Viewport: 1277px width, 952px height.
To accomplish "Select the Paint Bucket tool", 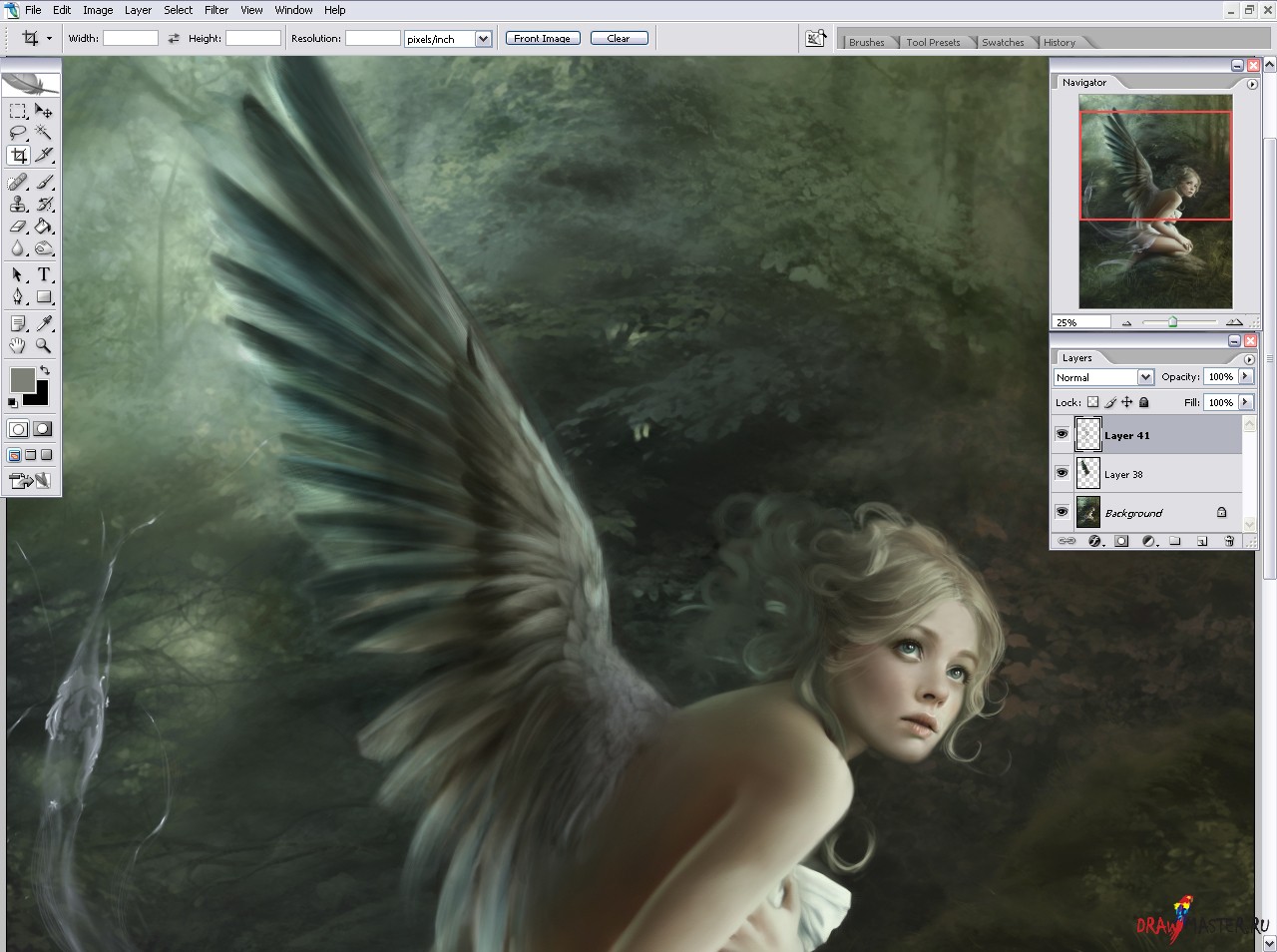I will point(44,227).
